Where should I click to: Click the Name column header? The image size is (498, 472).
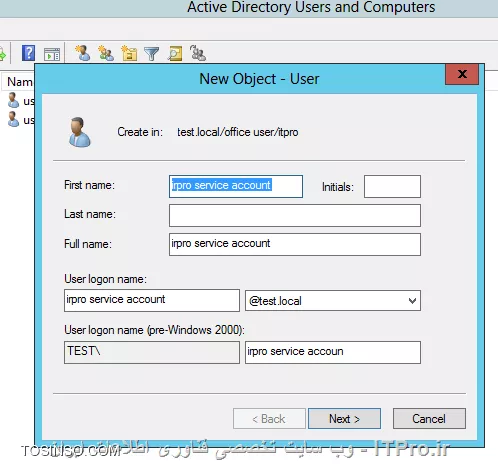pyautogui.click(x=19, y=82)
